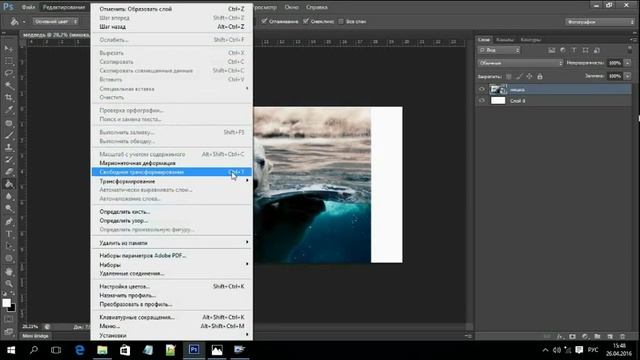Toggle layer filtering switch
This screenshot has width=640, height=360.
[x=630, y=50]
